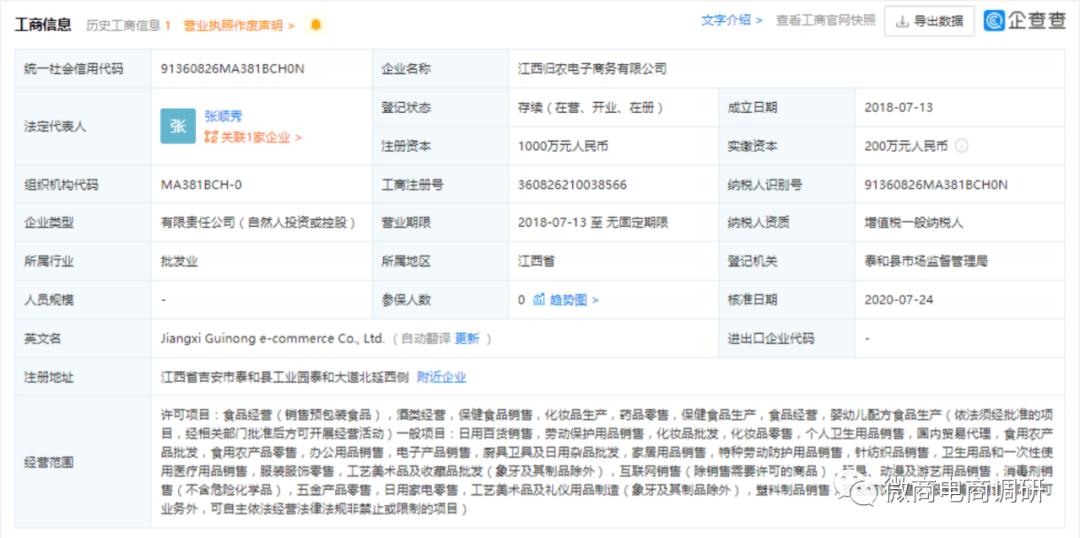The image size is (1080, 538).
Task: Click the related-companies icon before 关联1家企业
Action: click(211, 137)
